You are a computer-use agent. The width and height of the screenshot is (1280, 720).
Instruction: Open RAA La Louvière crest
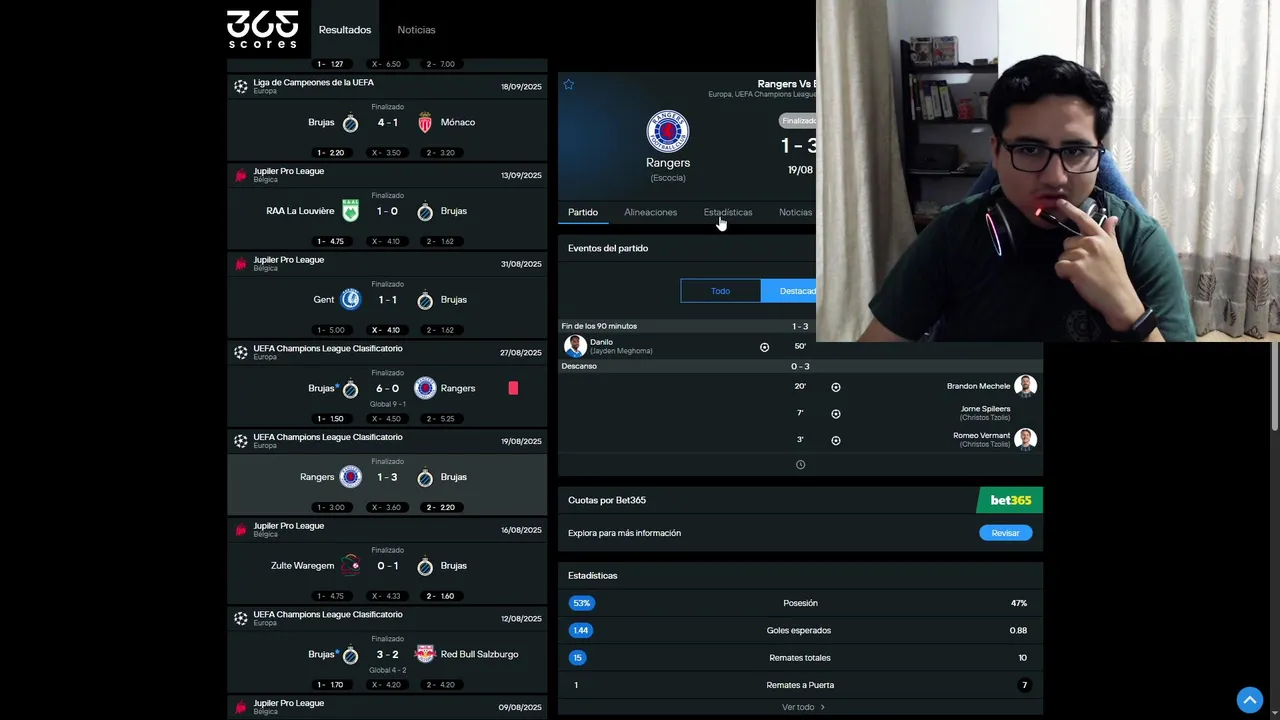(350, 211)
